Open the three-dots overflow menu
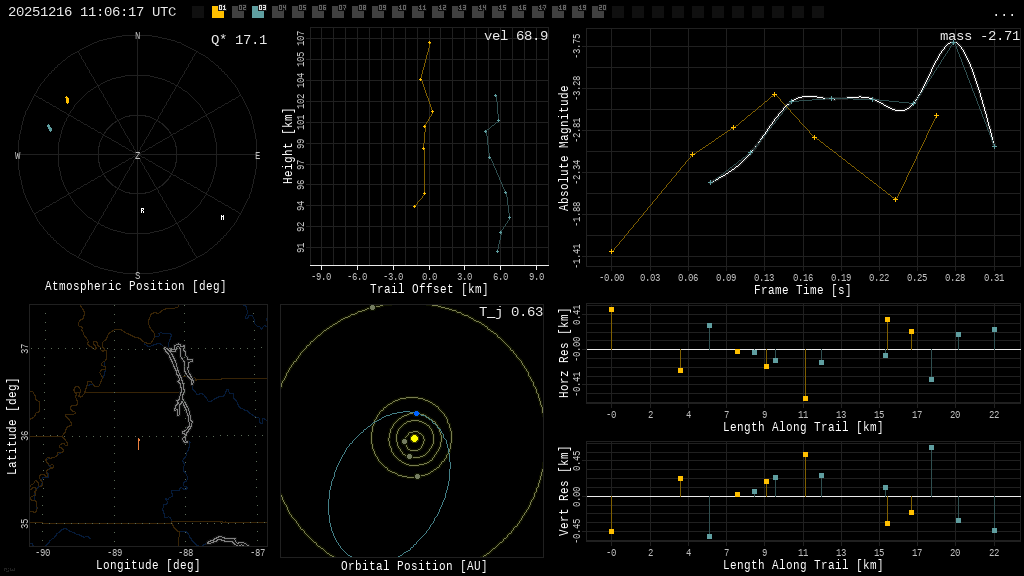This screenshot has height=576, width=1024. tap(1003, 13)
